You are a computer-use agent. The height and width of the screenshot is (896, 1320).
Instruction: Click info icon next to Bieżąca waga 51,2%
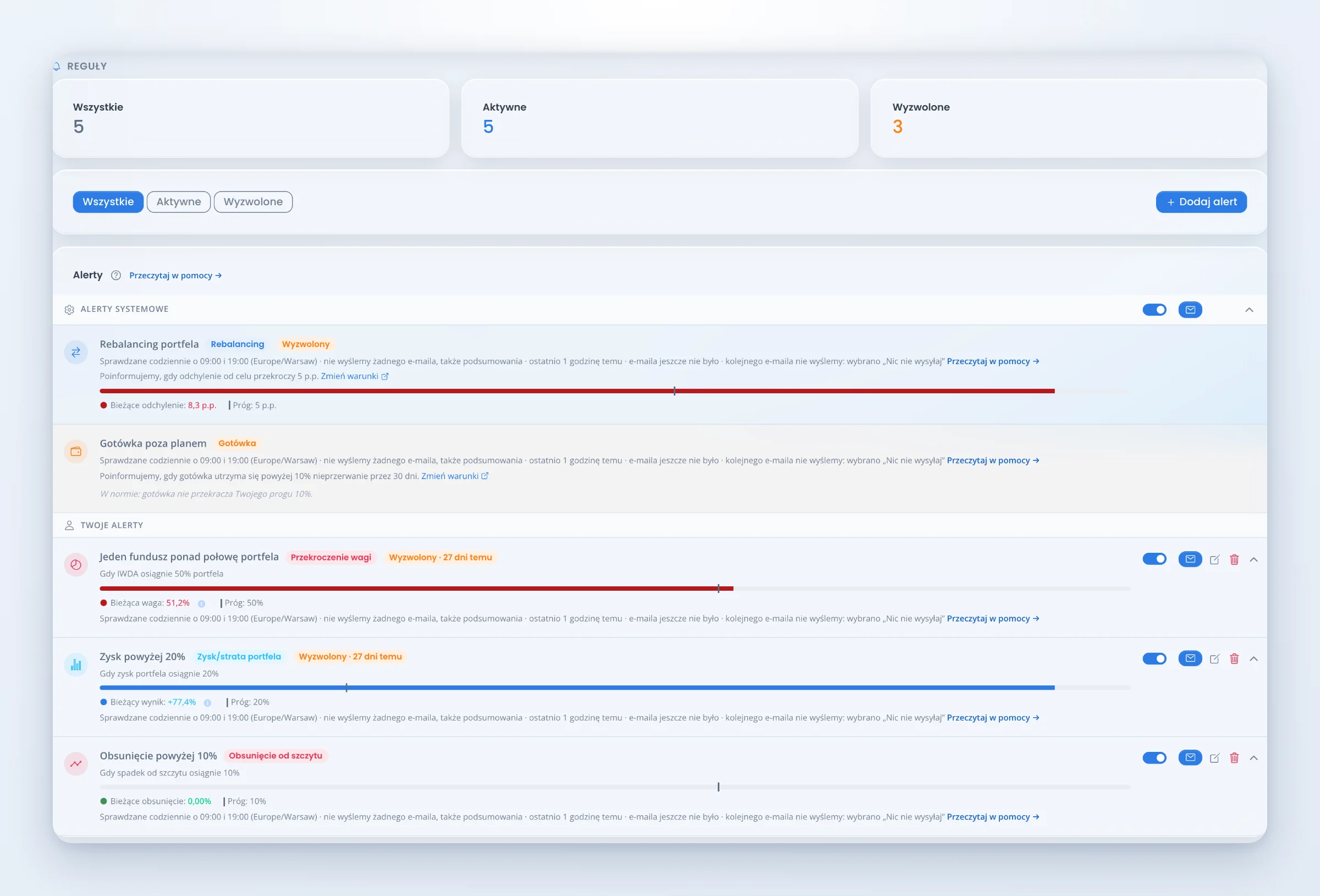click(201, 603)
